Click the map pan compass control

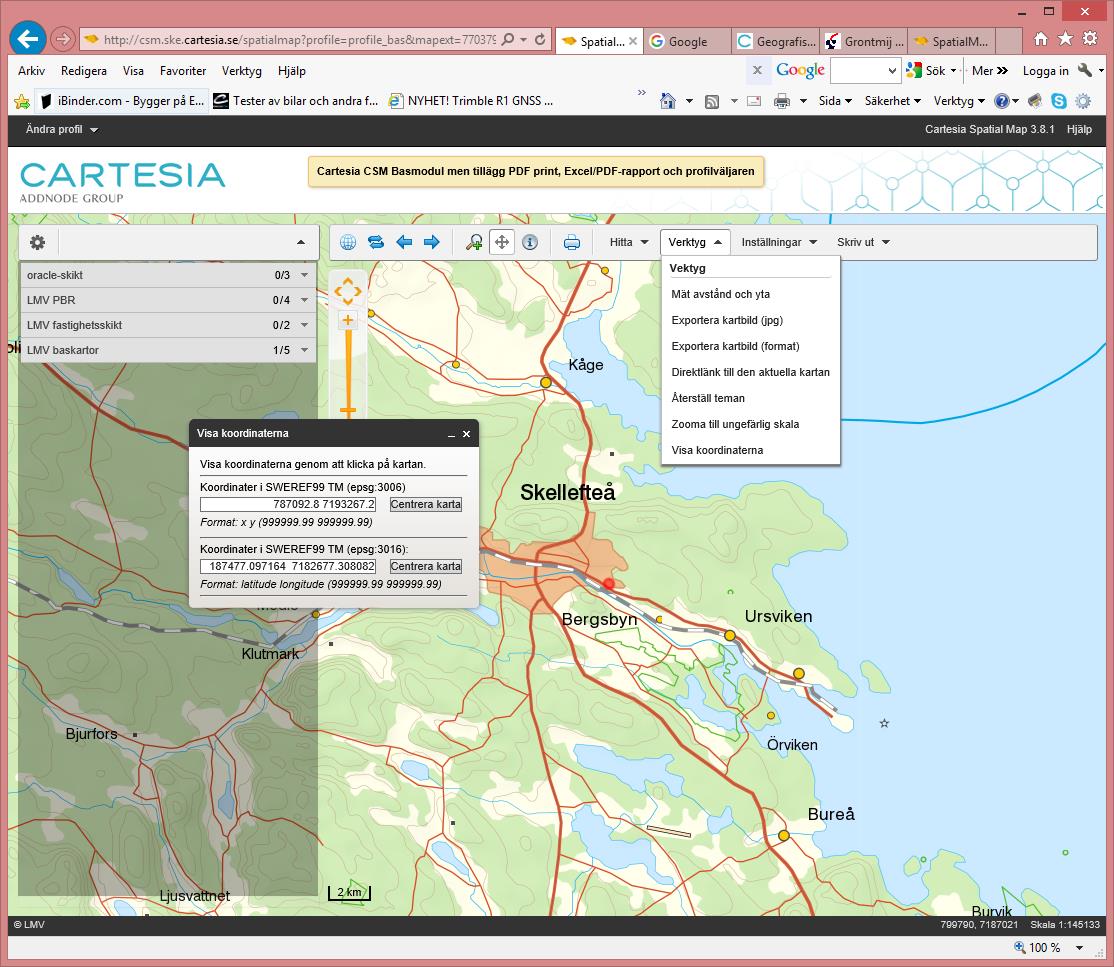pyautogui.click(x=348, y=291)
